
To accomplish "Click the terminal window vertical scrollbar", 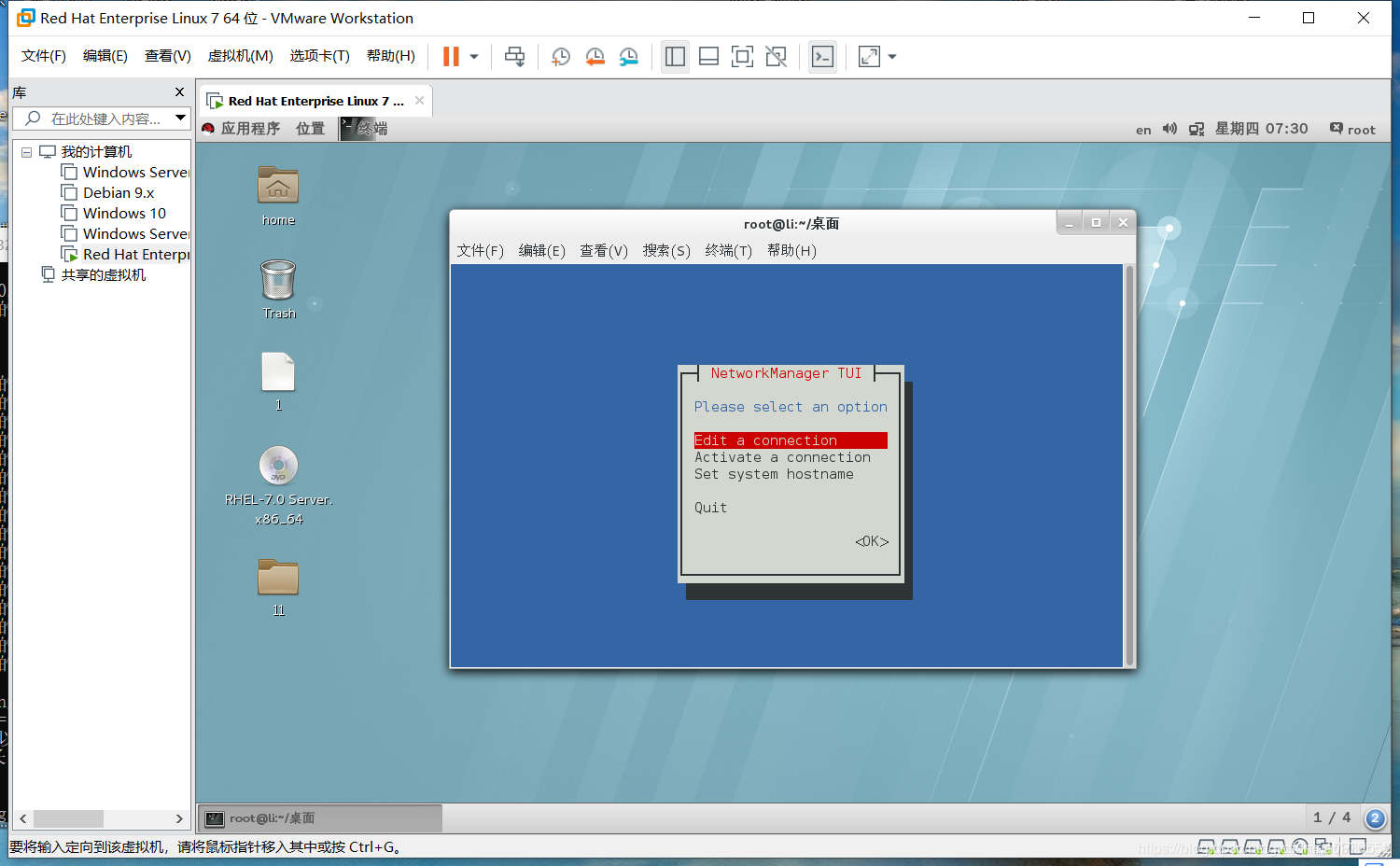I will click(1129, 466).
